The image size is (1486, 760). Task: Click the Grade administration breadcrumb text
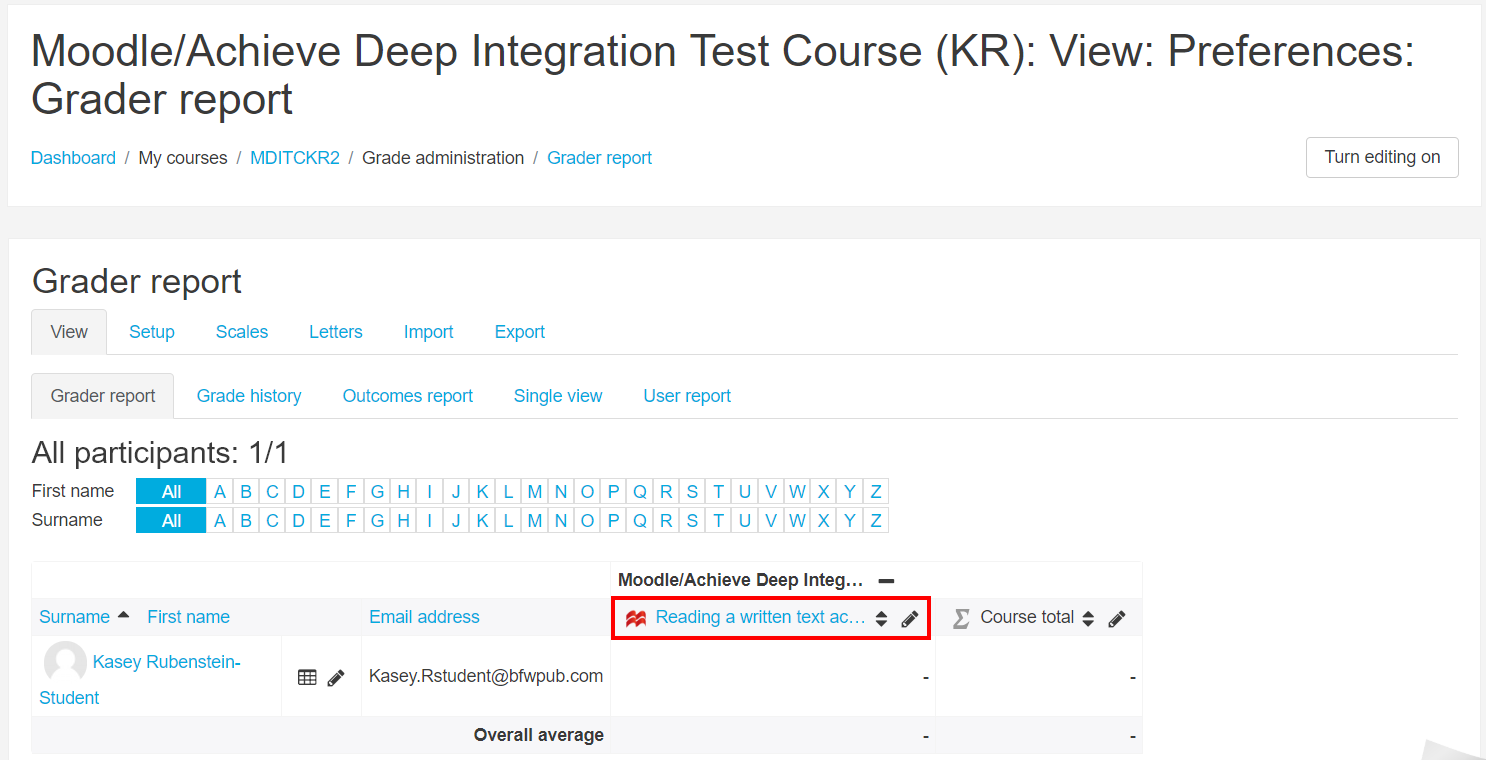(x=443, y=158)
